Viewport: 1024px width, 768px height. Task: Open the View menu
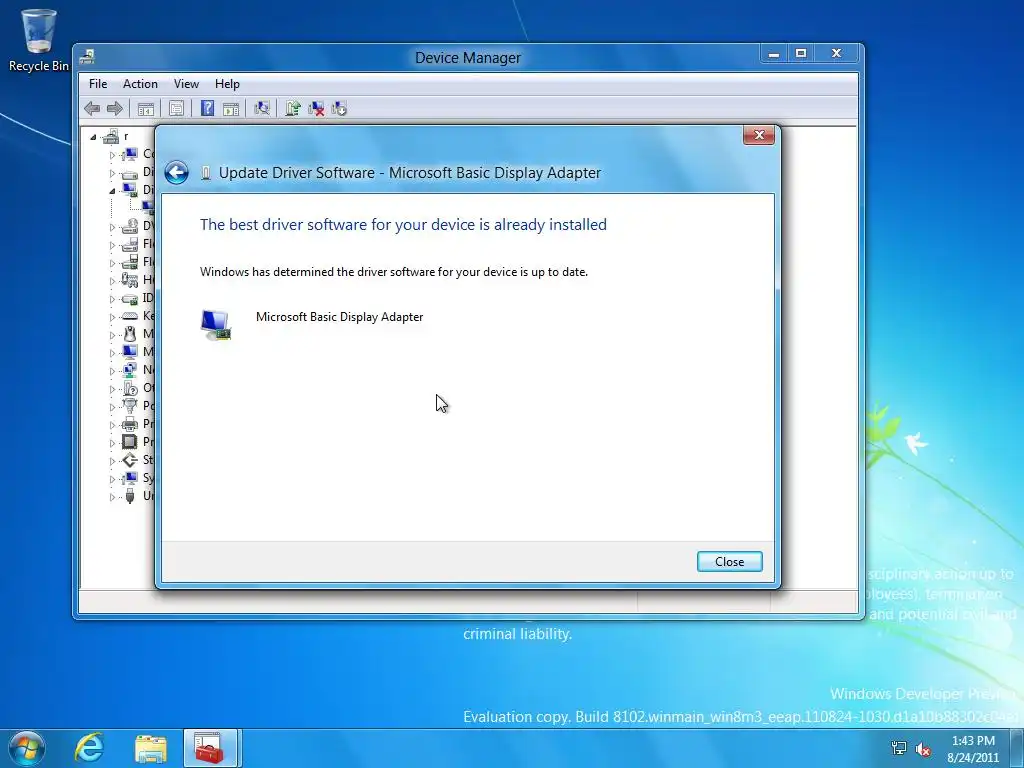[x=186, y=84]
